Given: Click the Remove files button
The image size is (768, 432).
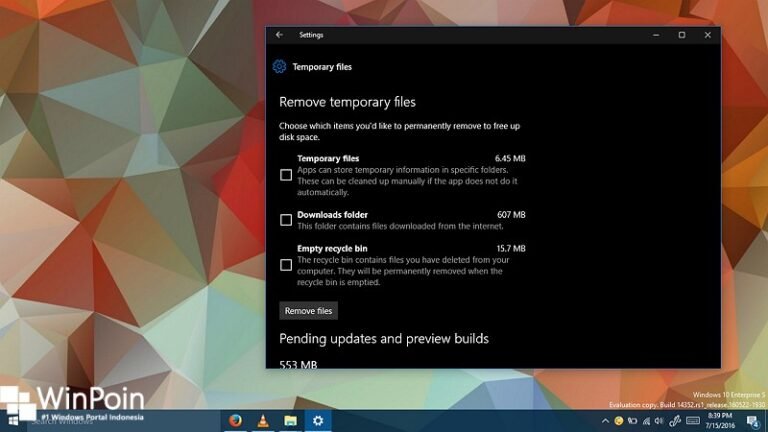Looking at the screenshot, I should pos(308,311).
